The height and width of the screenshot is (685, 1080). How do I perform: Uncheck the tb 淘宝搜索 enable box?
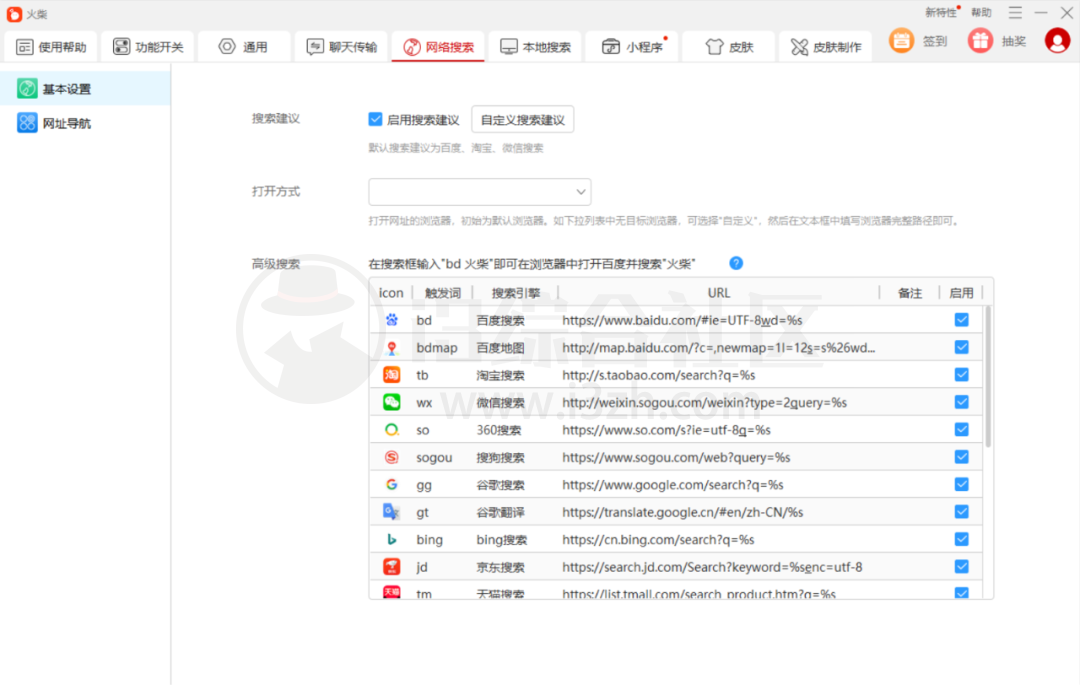(962, 375)
